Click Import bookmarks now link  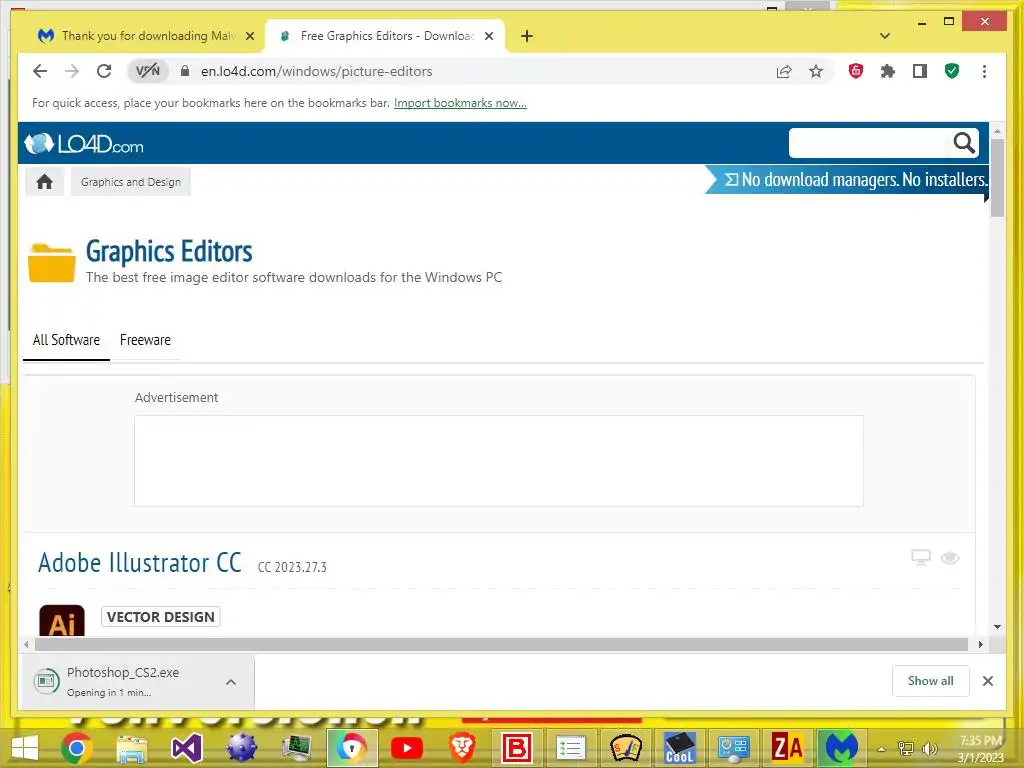click(x=460, y=103)
